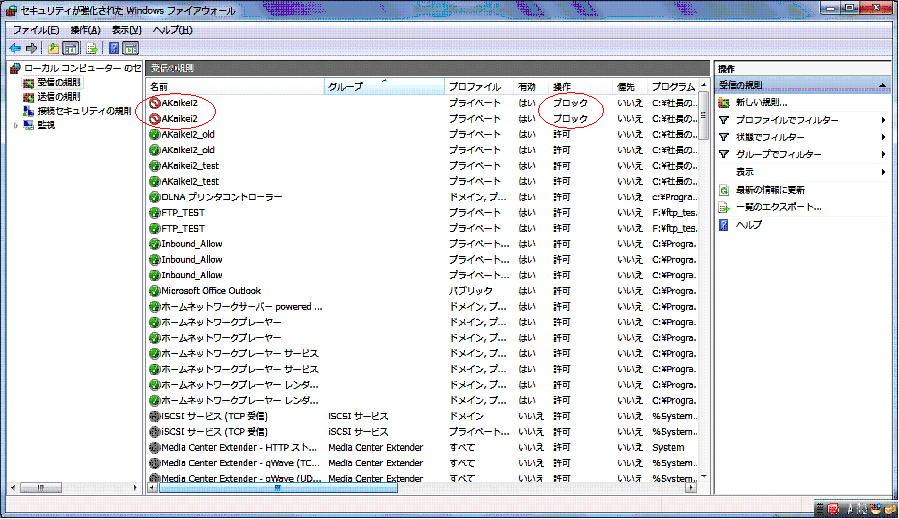
Task: Click the red block icon of first AKaikei2 rule
Action: point(154,103)
